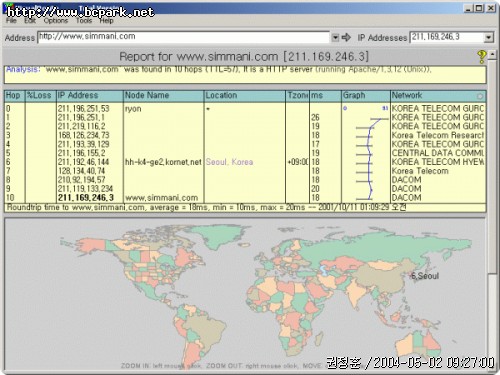Open the File menu

click(x=11, y=21)
